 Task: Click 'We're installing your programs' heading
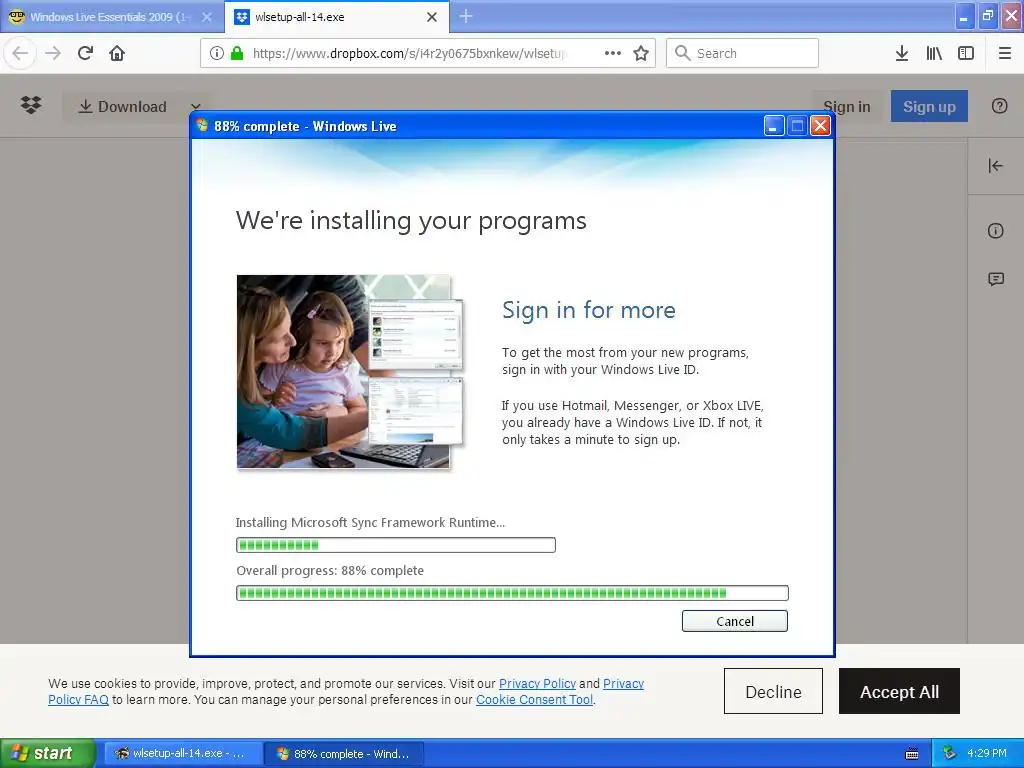tap(411, 221)
